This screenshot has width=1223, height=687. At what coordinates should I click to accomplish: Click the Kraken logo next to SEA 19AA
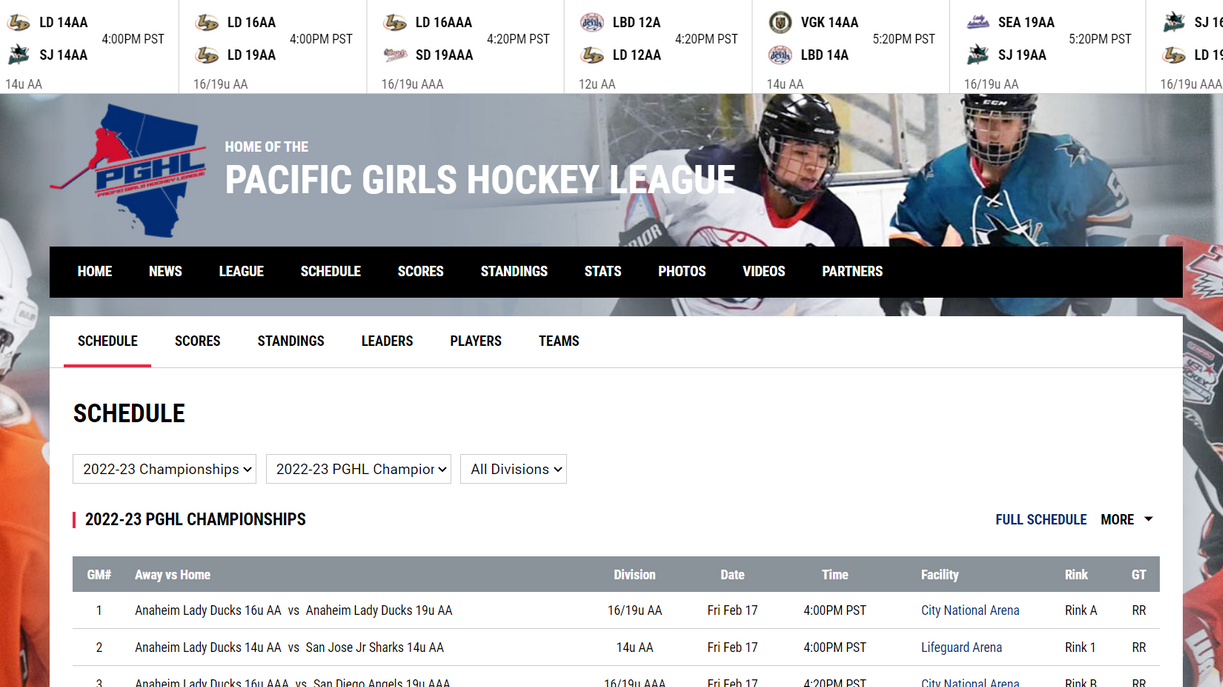click(x=977, y=21)
